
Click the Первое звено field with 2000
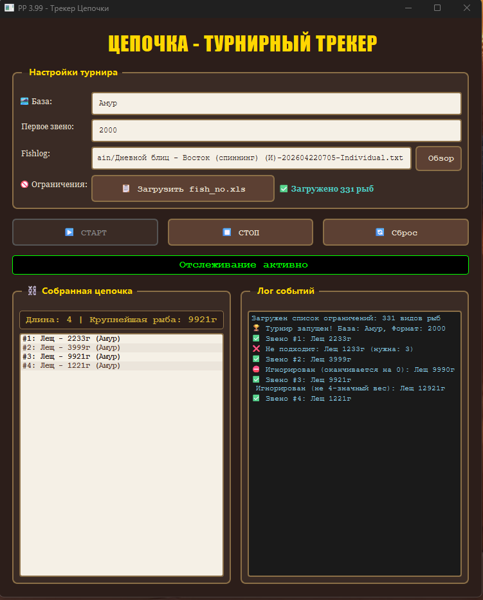[x=276, y=130]
